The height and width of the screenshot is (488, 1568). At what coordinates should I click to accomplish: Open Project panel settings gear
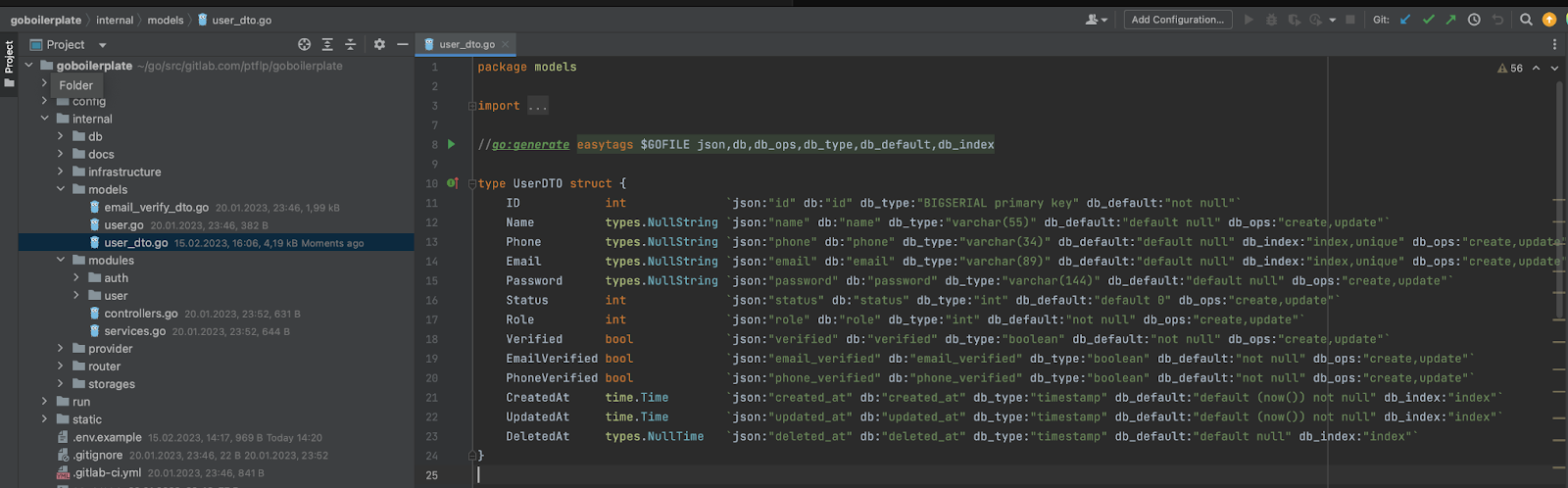tap(379, 44)
